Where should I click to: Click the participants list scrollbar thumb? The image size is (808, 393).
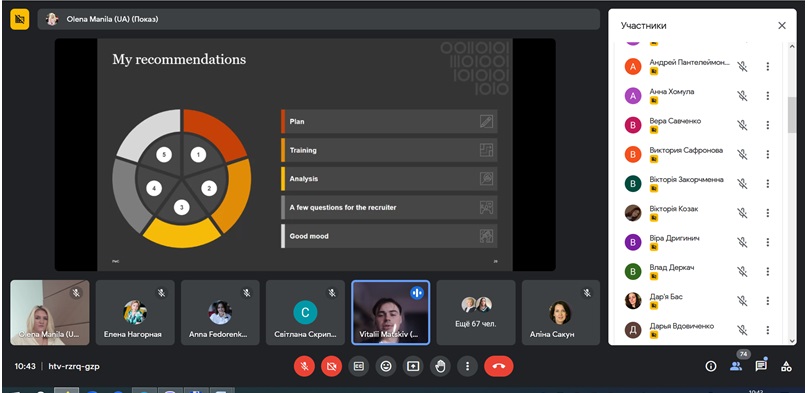(x=792, y=114)
